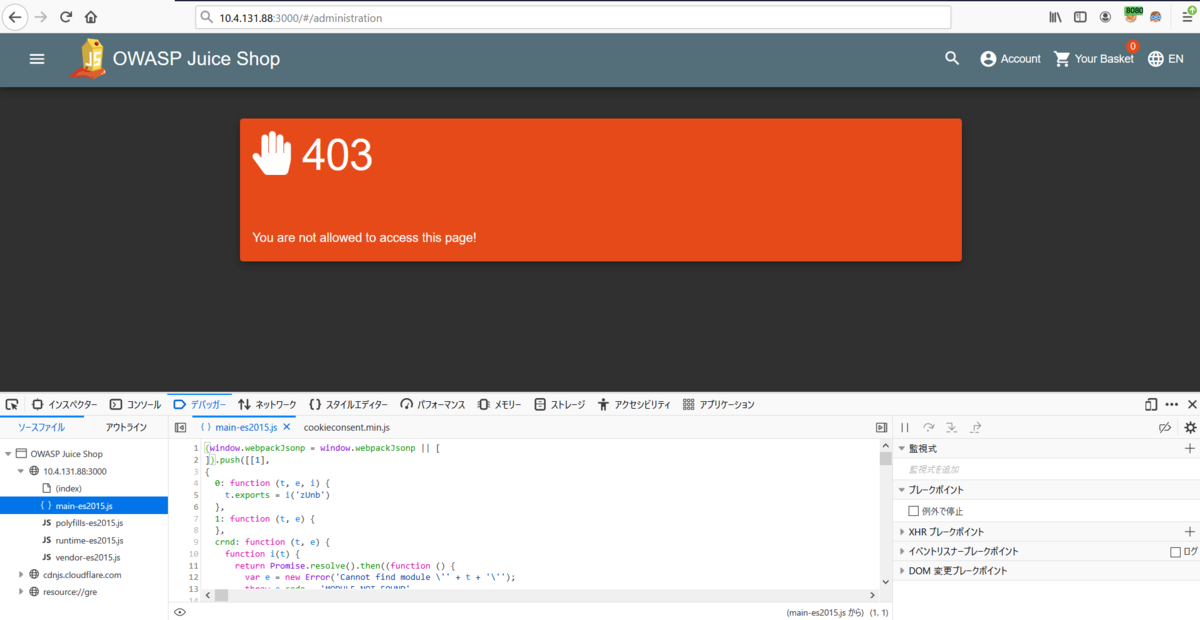This screenshot has height=620, width=1200.
Task: Open the (index) file
Action: pos(68,488)
